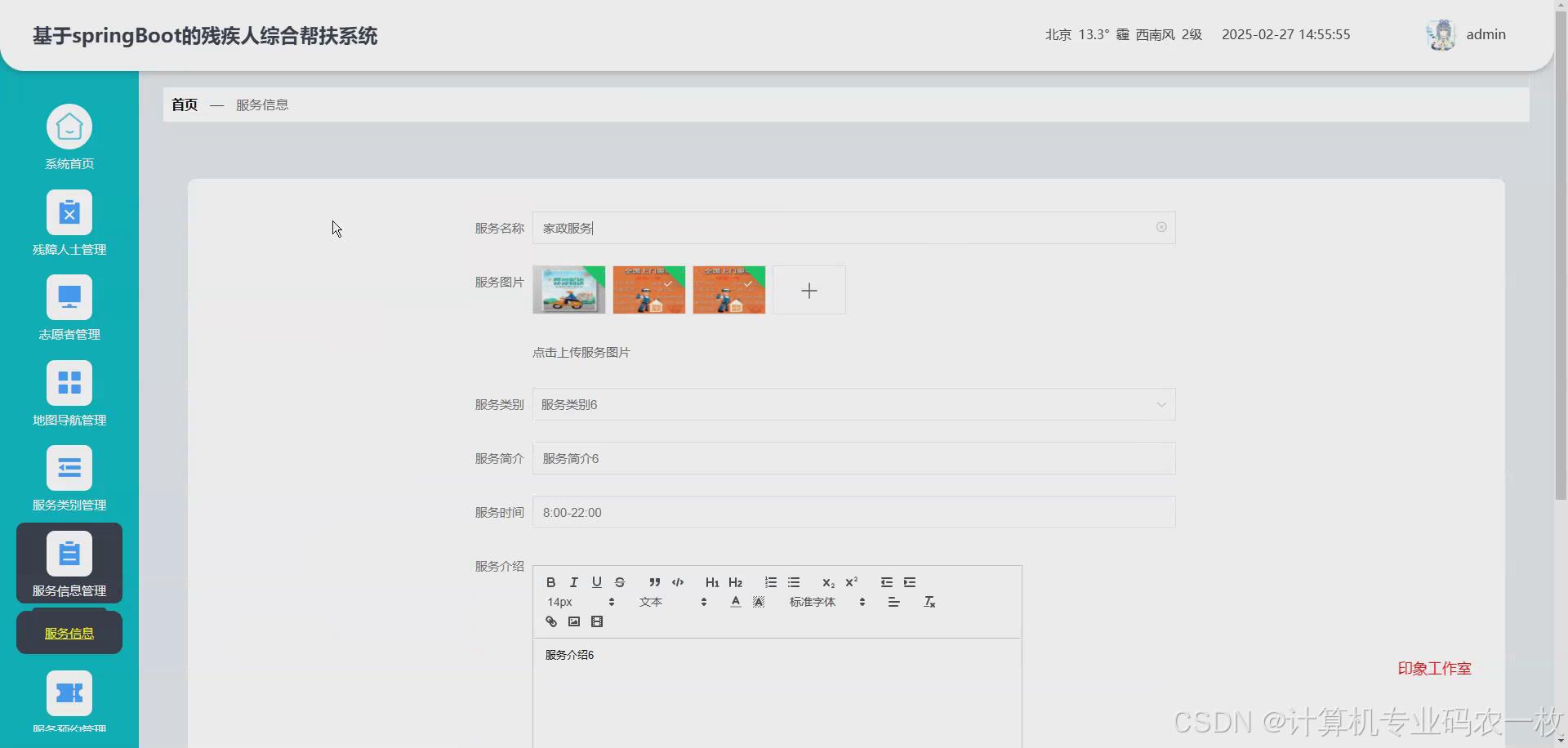Click the plus button to upload service image
Image resolution: width=1568 pixels, height=748 pixels.
coord(808,290)
